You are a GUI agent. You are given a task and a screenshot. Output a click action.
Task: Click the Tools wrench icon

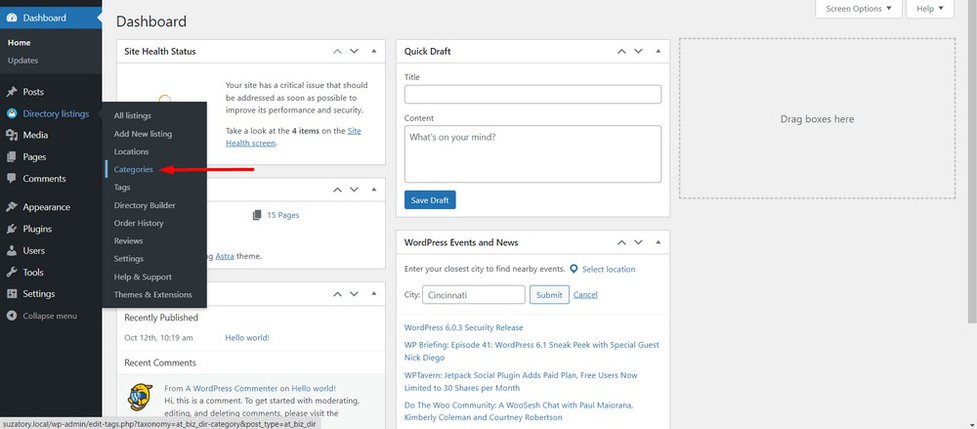pyautogui.click(x=11, y=272)
